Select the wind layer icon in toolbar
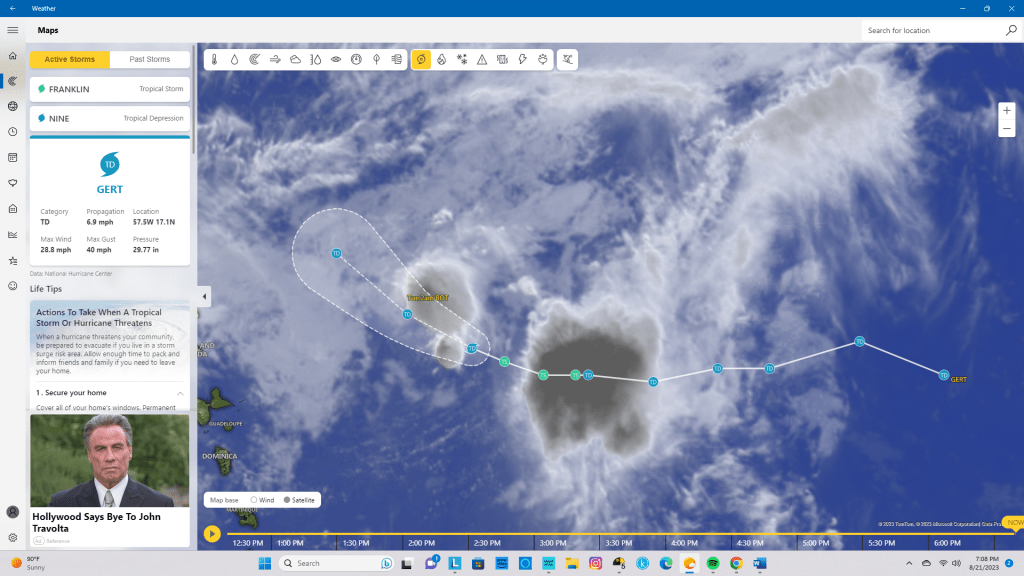1024x576 pixels. pos(275,60)
